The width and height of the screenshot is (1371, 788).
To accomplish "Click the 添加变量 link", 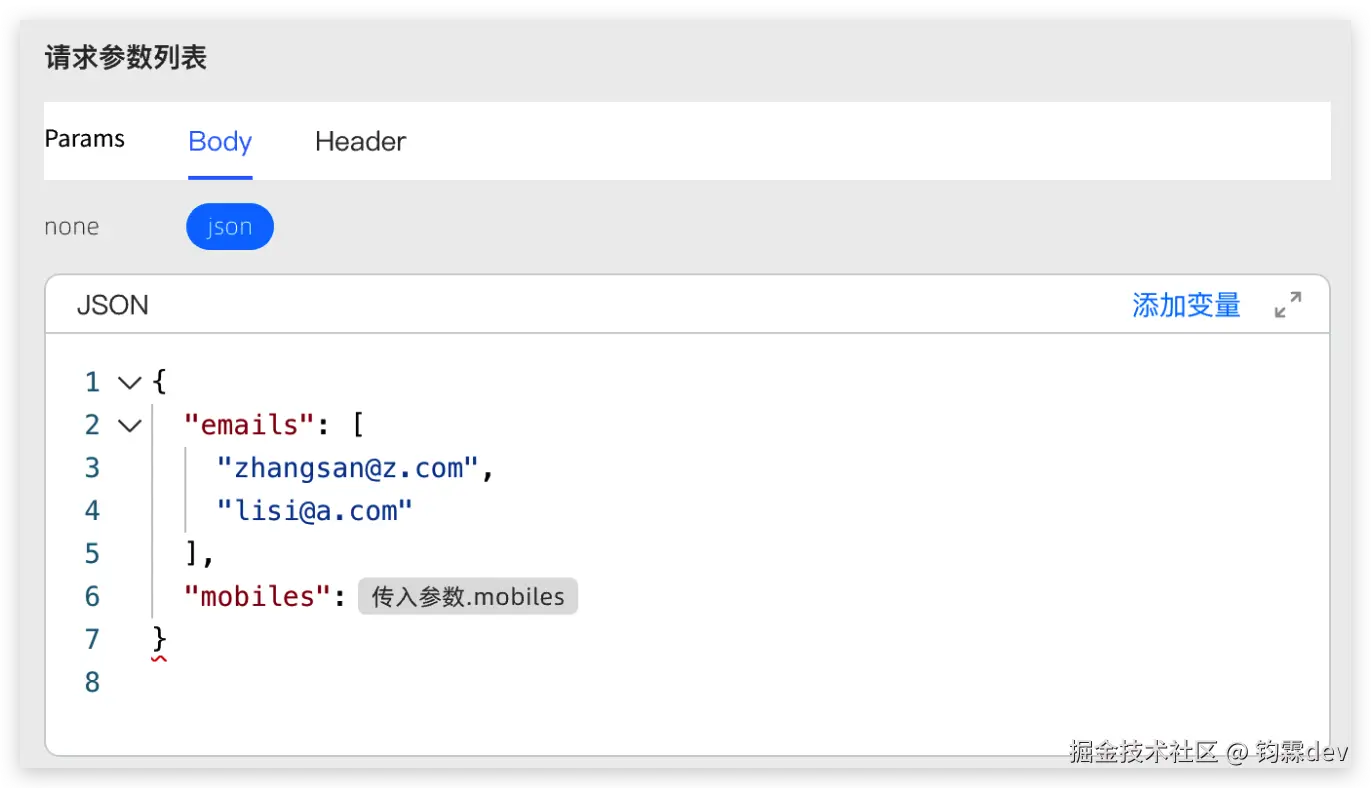I will point(1186,305).
